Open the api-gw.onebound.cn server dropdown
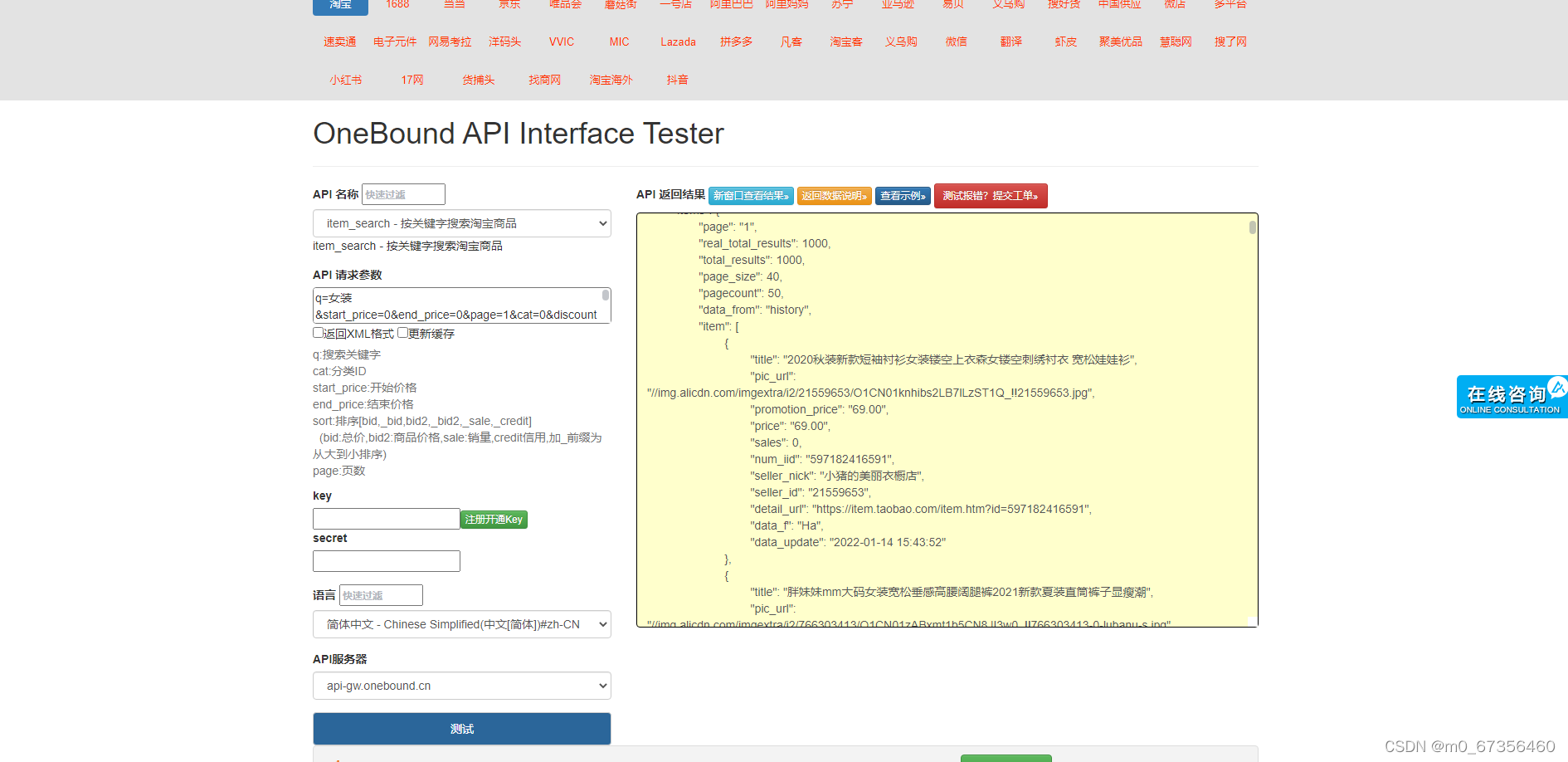This screenshot has width=1568, height=762. click(x=461, y=686)
